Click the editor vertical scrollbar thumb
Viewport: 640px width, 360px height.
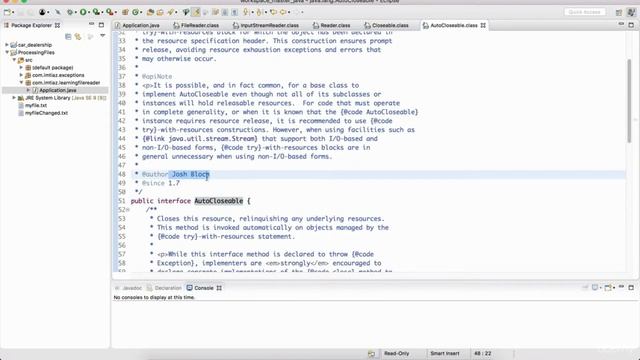[629, 101]
